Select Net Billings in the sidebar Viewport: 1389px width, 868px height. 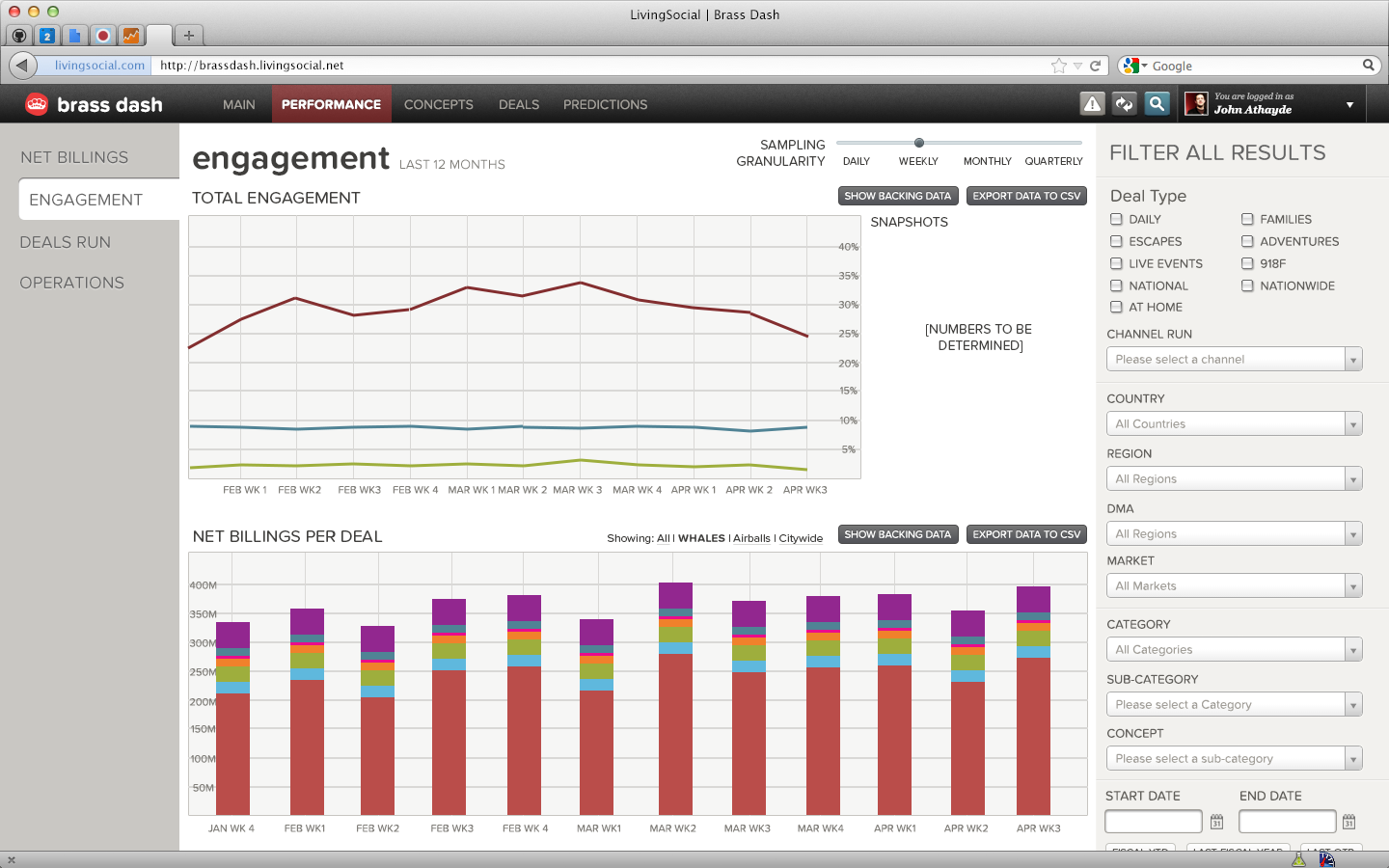(x=74, y=157)
